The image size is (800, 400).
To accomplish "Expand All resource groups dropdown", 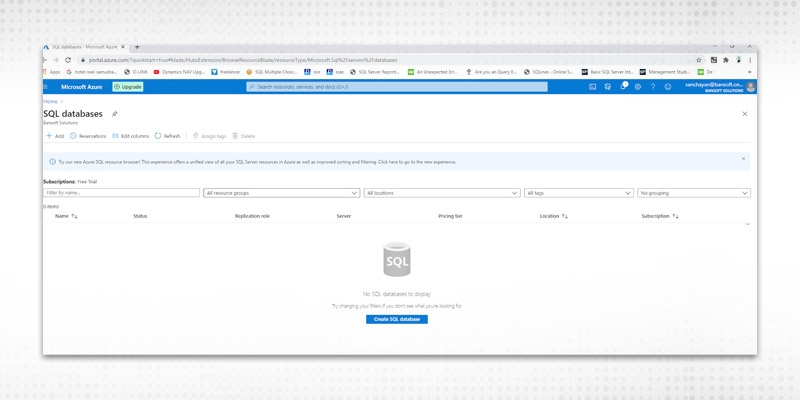I will click(x=282, y=193).
